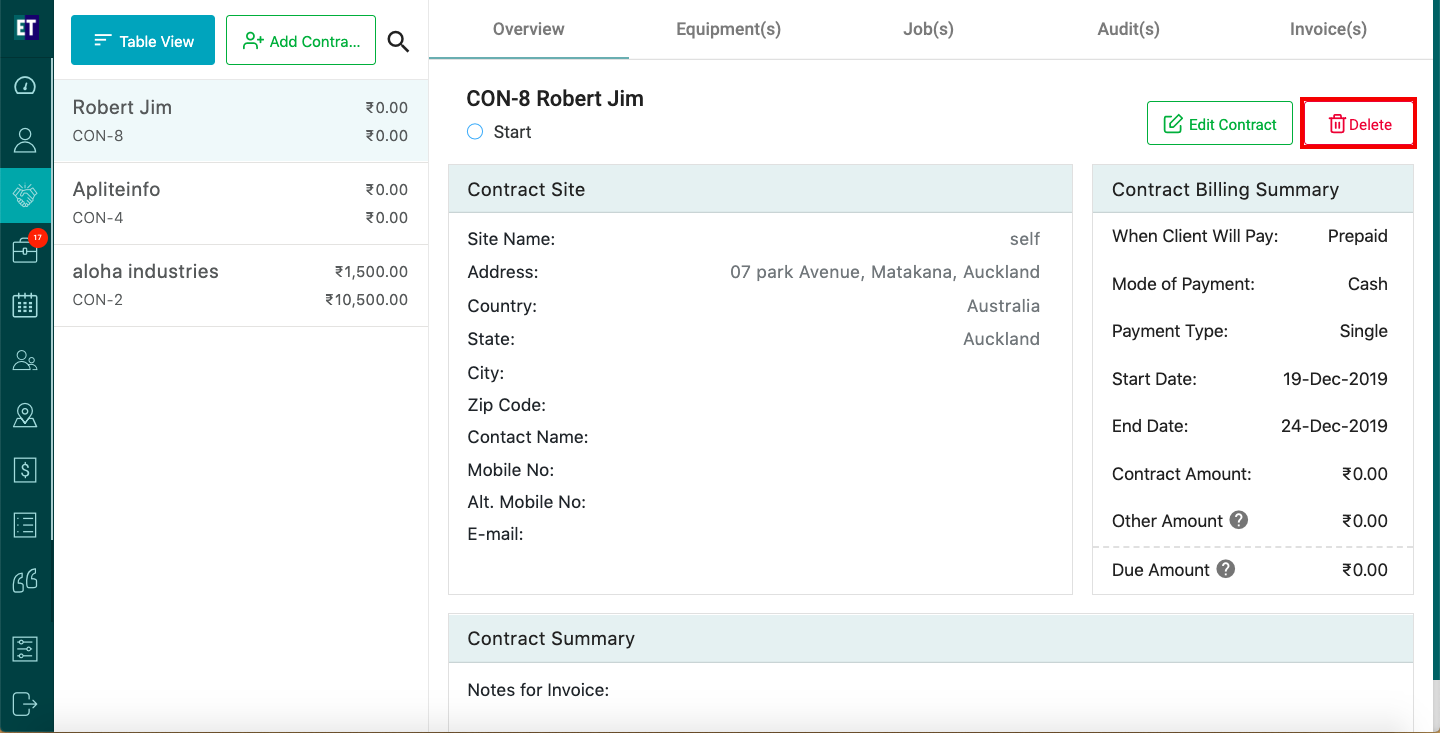The width and height of the screenshot is (1440, 733).
Task: Click the help icon beside Due Amount
Action: [1225, 569]
